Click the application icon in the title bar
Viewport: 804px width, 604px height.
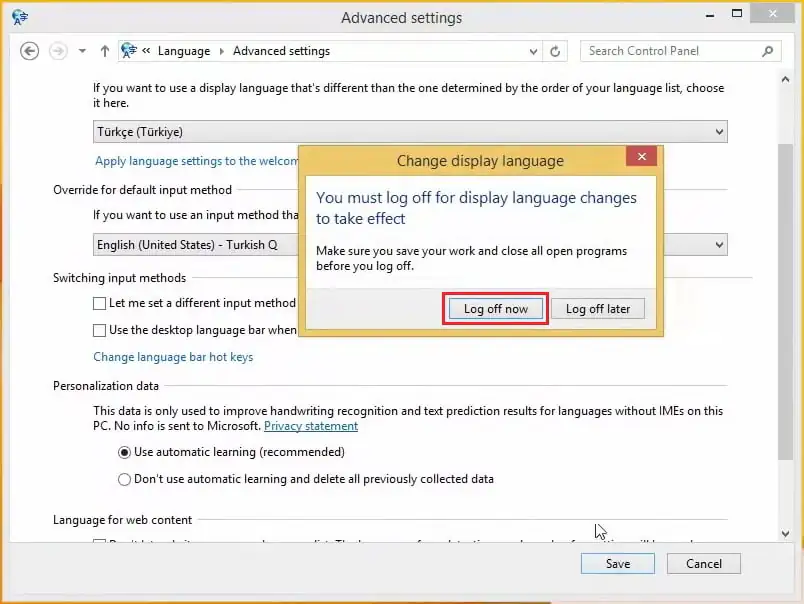(19, 17)
